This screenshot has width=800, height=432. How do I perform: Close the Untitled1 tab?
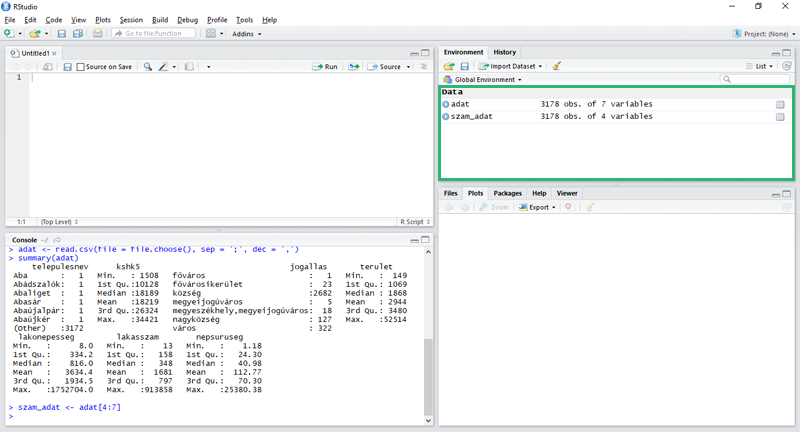point(54,54)
